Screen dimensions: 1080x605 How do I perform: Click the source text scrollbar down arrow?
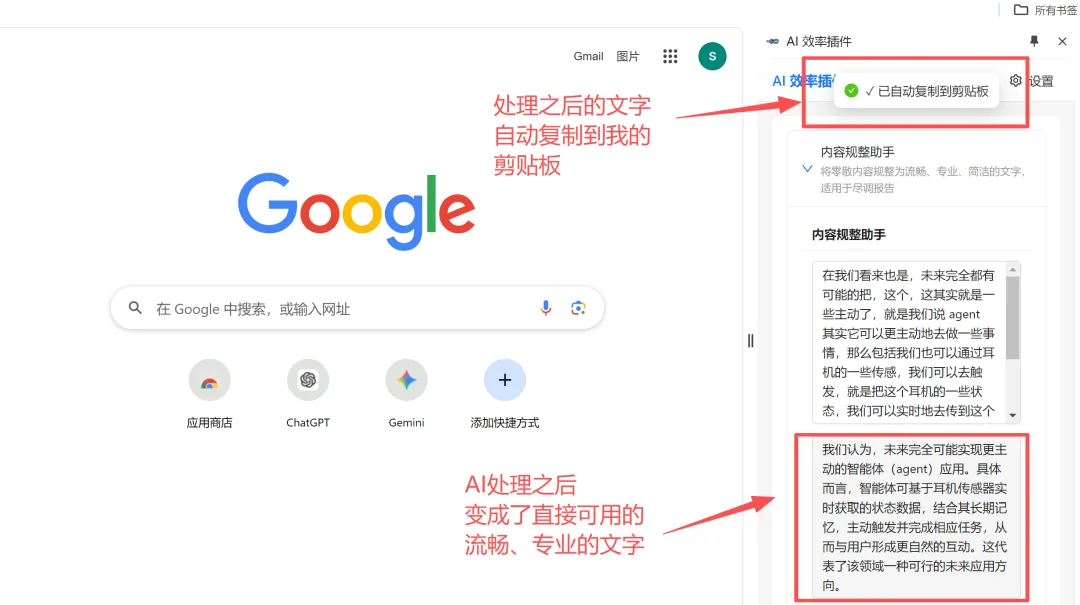[x=1012, y=415]
